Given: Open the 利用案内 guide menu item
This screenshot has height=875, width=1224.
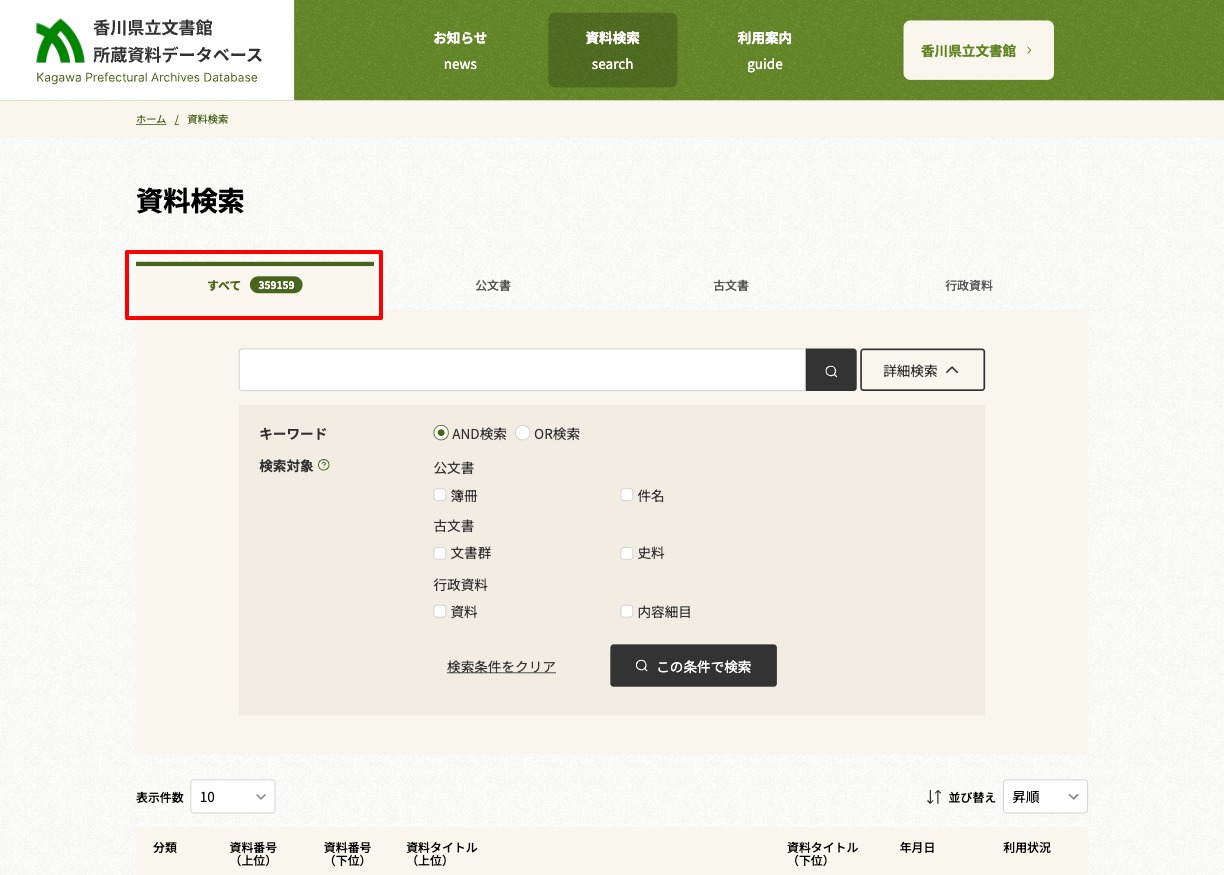Looking at the screenshot, I should tap(765, 50).
